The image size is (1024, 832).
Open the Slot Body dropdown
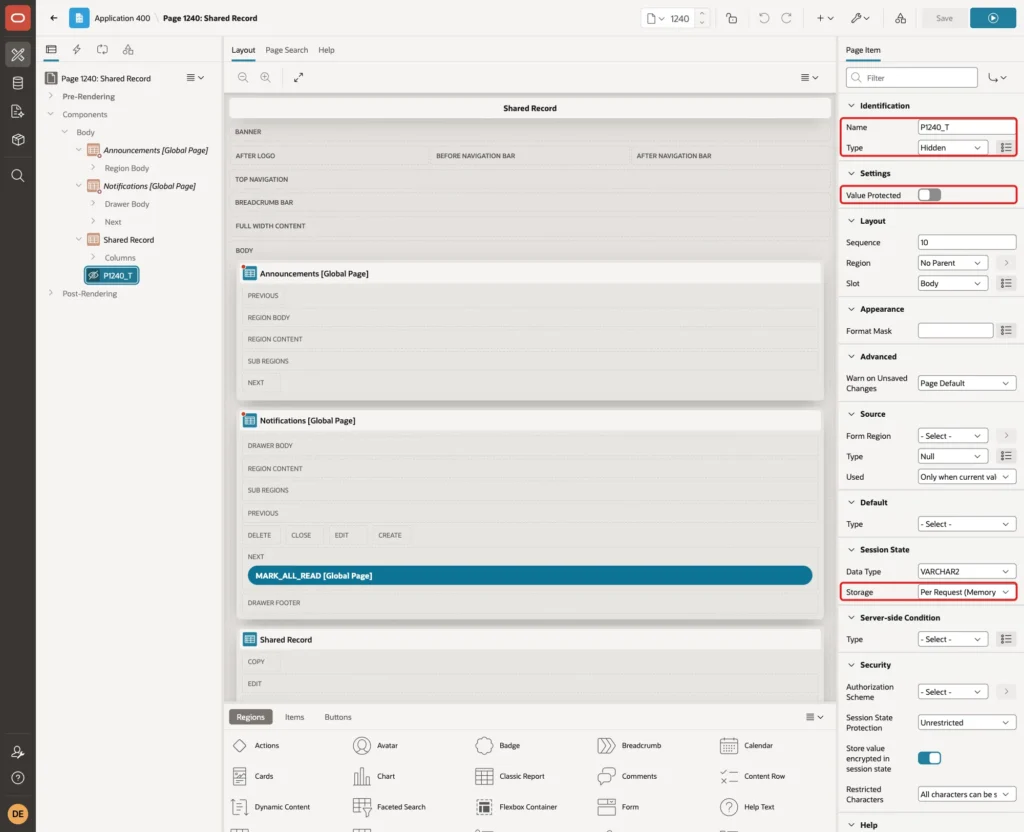(952, 283)
